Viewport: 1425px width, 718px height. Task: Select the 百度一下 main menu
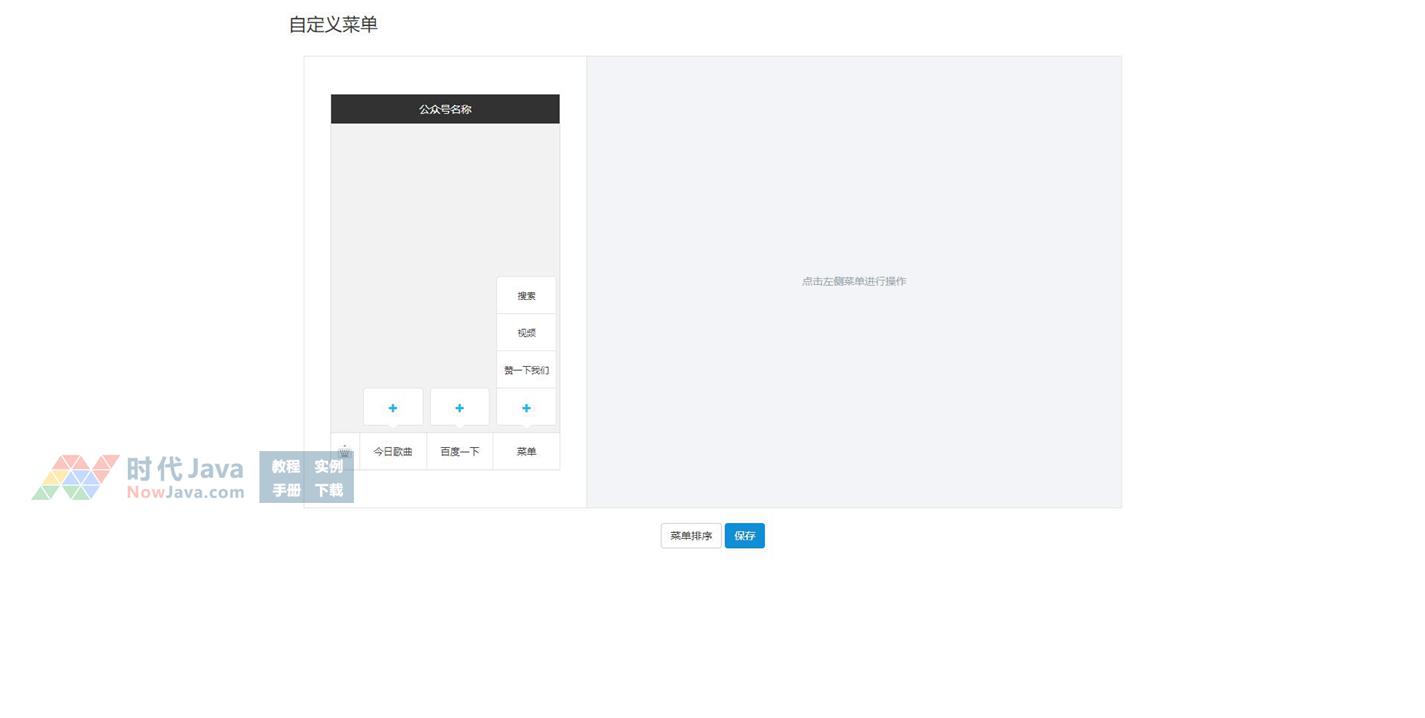pos(460,452)
